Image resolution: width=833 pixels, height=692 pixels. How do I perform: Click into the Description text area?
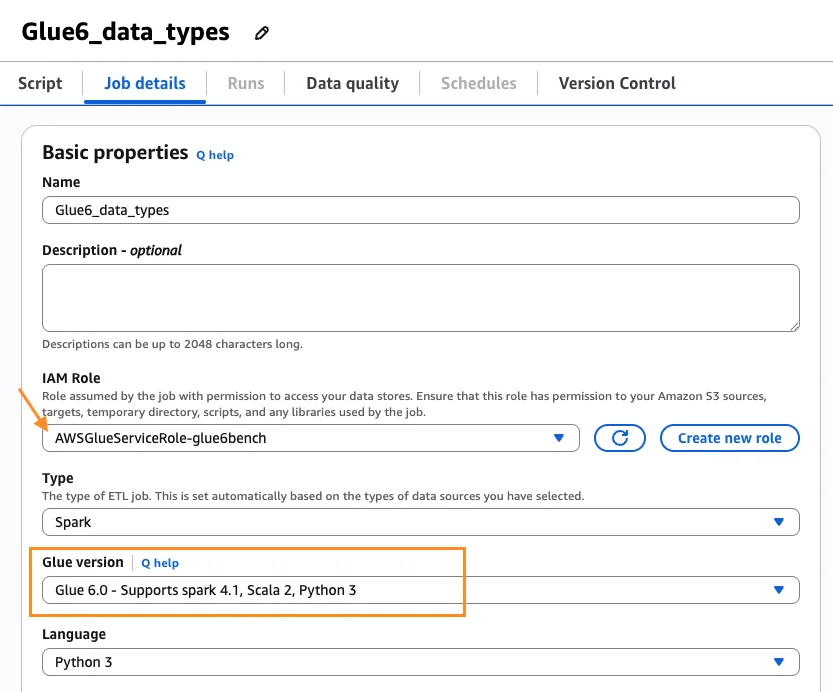(421, 298)
